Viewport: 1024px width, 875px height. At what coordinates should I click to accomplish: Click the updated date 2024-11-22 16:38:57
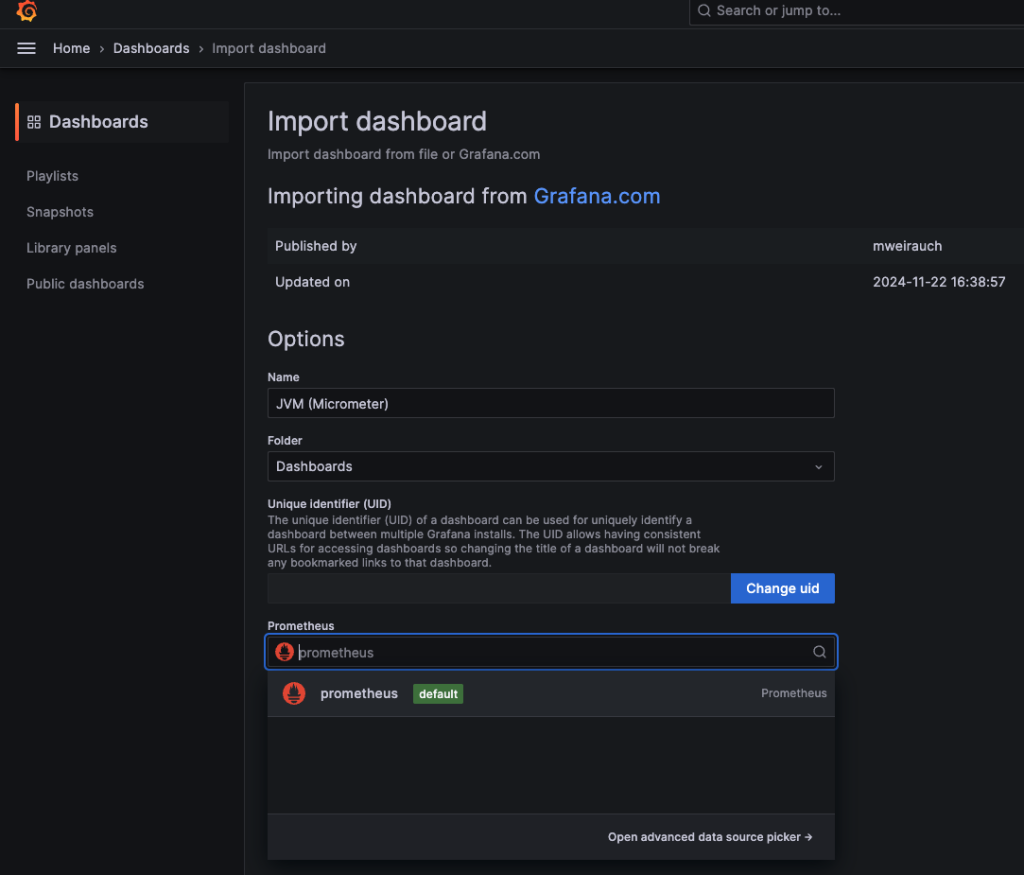coord(938,282)
